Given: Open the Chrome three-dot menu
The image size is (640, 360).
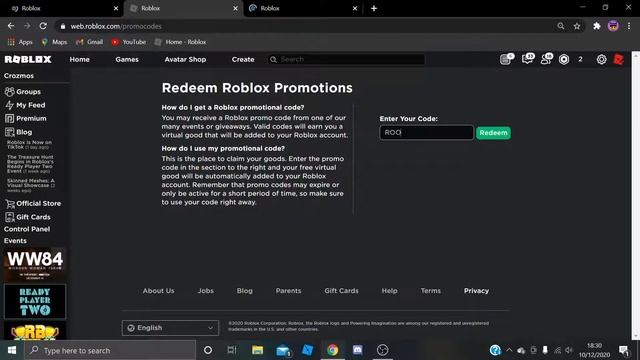Looking at the screenshot, I should click(629, 26).
